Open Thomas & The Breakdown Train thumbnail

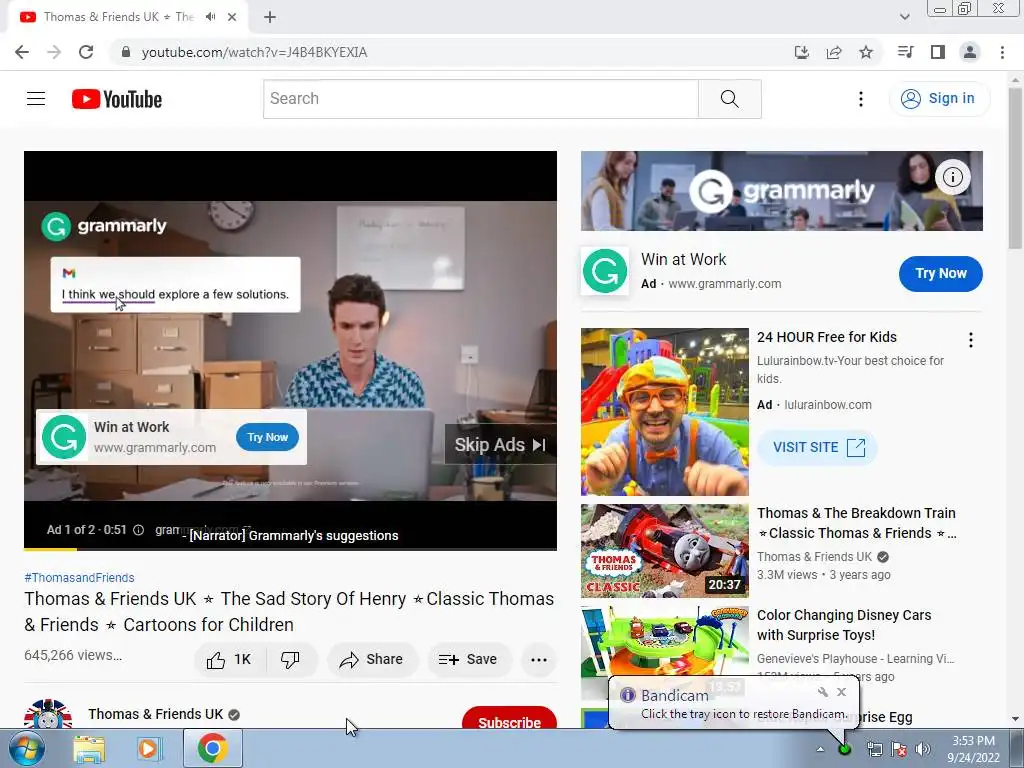(x=665, y=551)
